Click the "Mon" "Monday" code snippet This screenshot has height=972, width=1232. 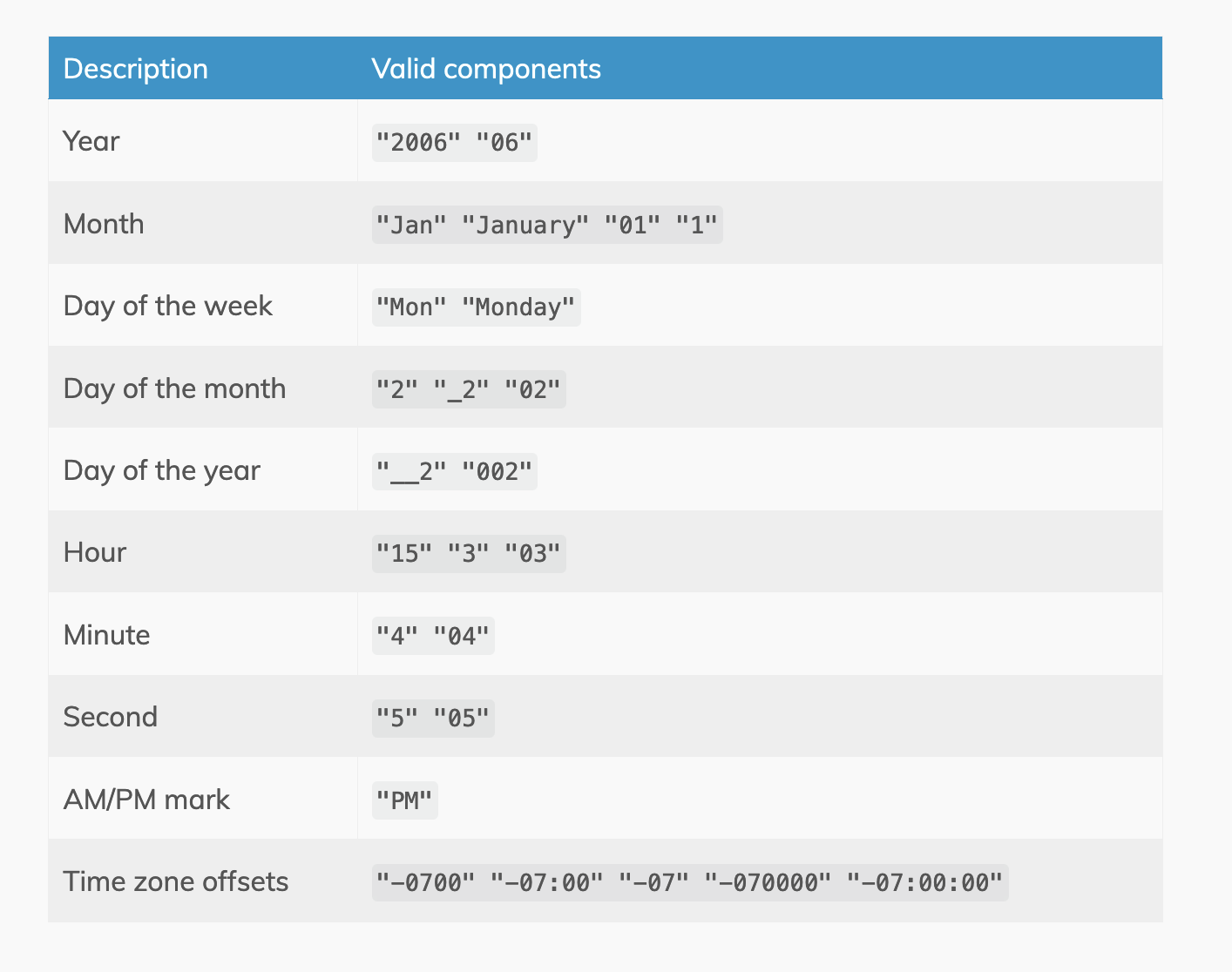[476, 307]
